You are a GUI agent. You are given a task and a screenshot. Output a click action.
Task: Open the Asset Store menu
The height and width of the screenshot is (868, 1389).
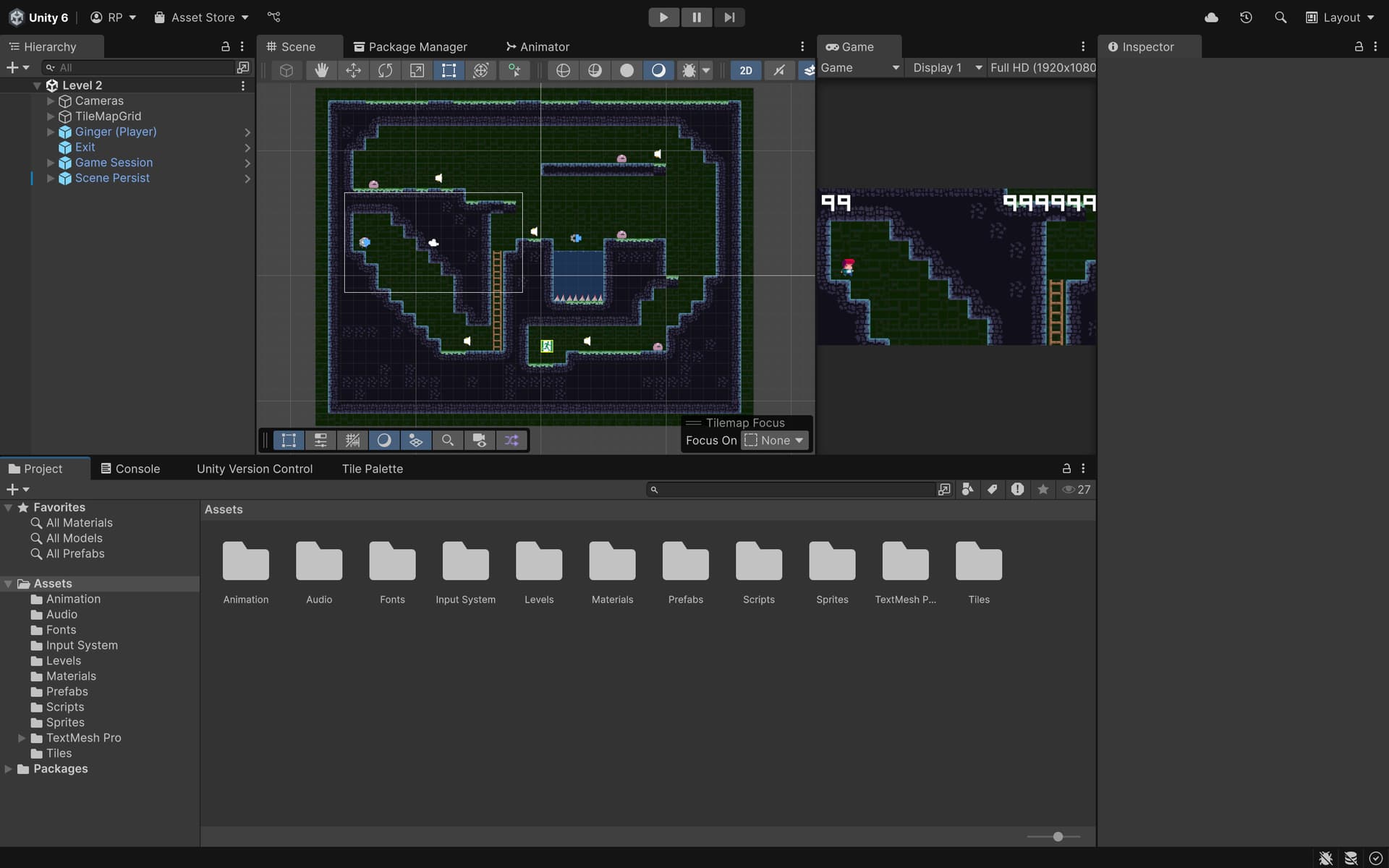[x=202, y=17]
